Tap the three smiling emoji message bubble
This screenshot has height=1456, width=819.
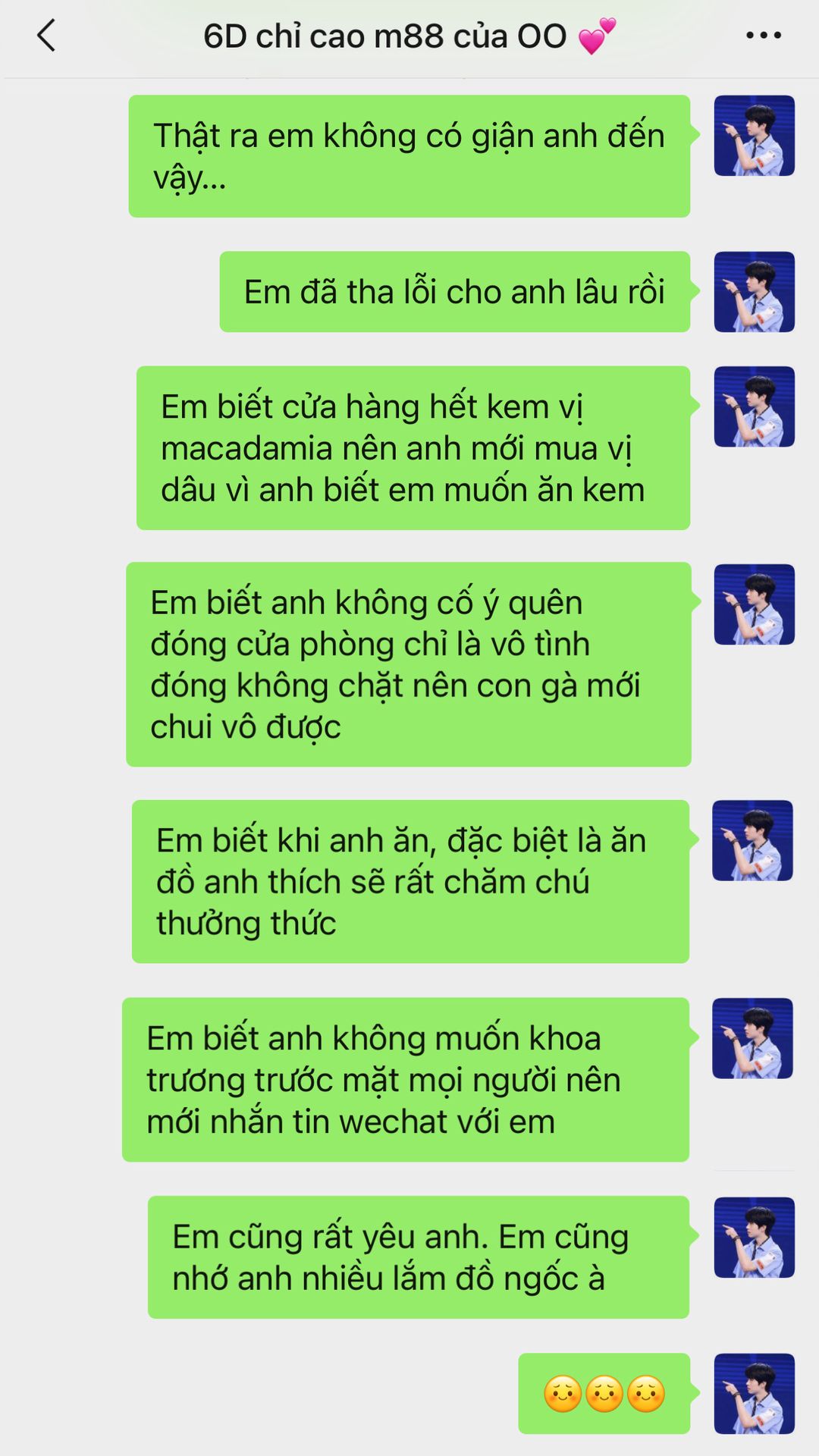(x=604, y=1394)
